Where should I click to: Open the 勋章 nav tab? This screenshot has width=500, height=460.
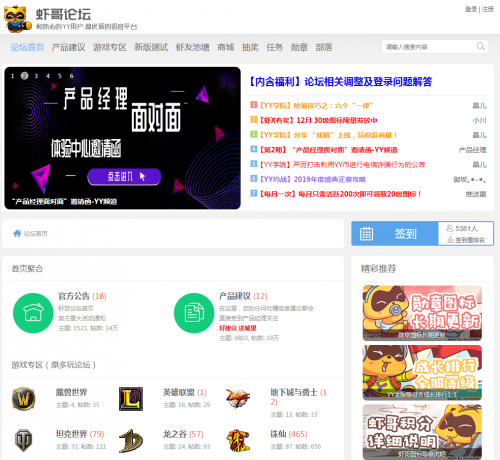tap(299, 47)
